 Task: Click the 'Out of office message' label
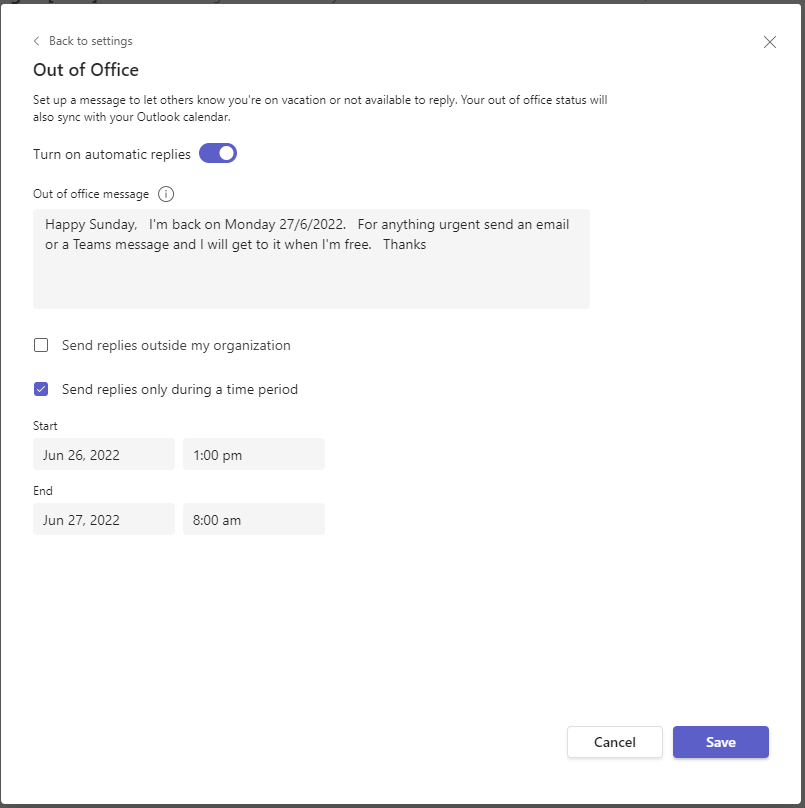tap(91, 194)
